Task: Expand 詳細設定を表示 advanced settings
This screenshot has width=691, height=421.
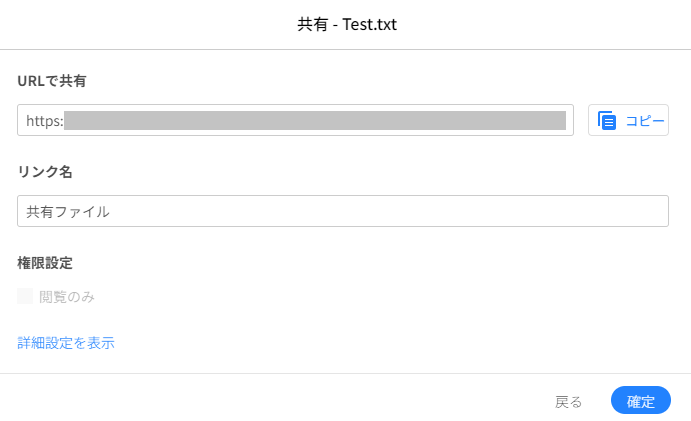Action: [66, 343]
